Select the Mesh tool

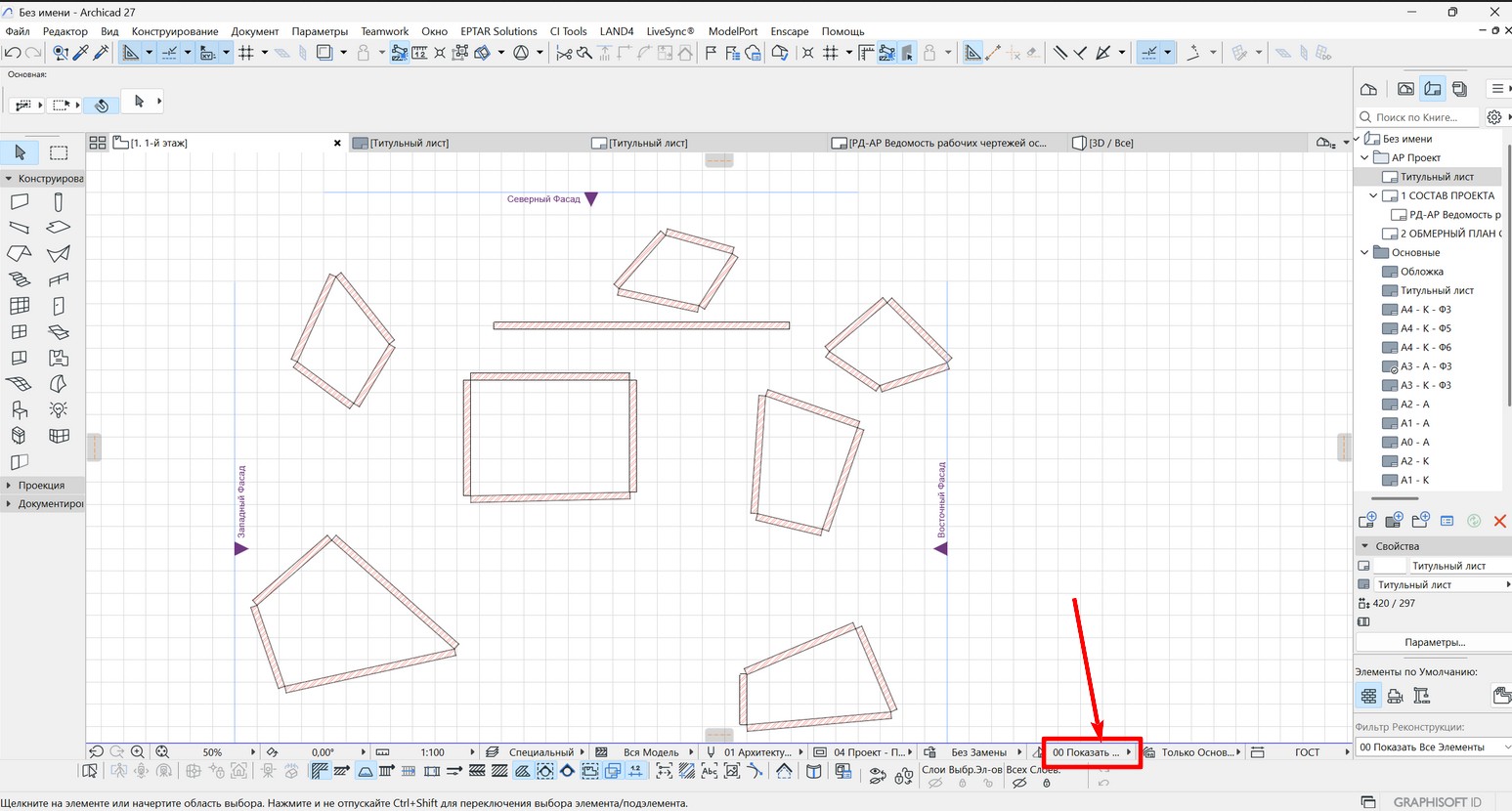[x=20, y=384]
